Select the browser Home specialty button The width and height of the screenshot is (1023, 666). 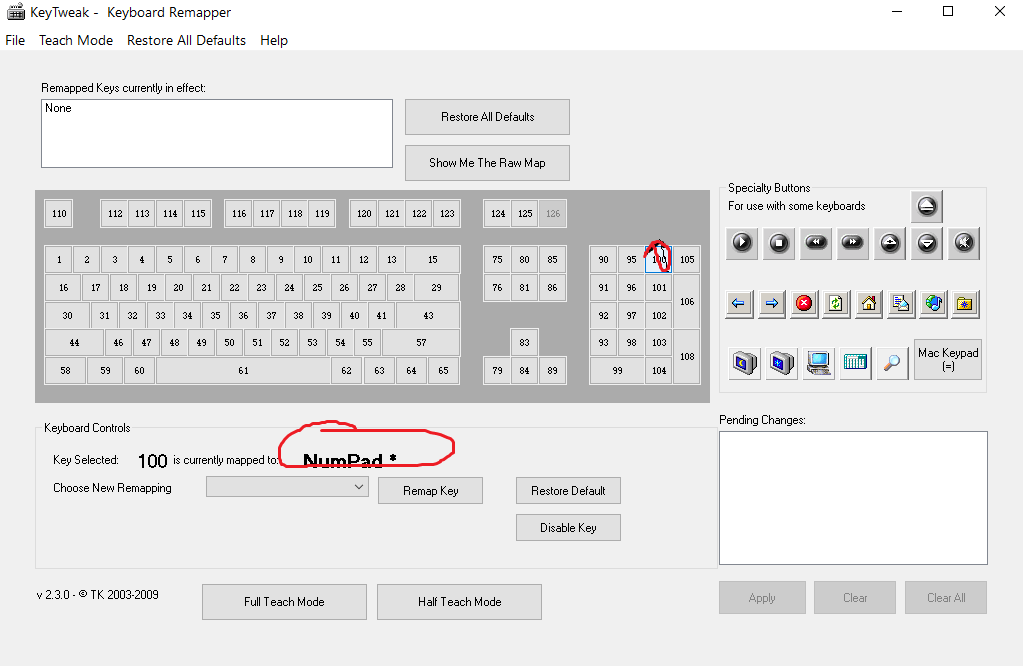point(869,303)
